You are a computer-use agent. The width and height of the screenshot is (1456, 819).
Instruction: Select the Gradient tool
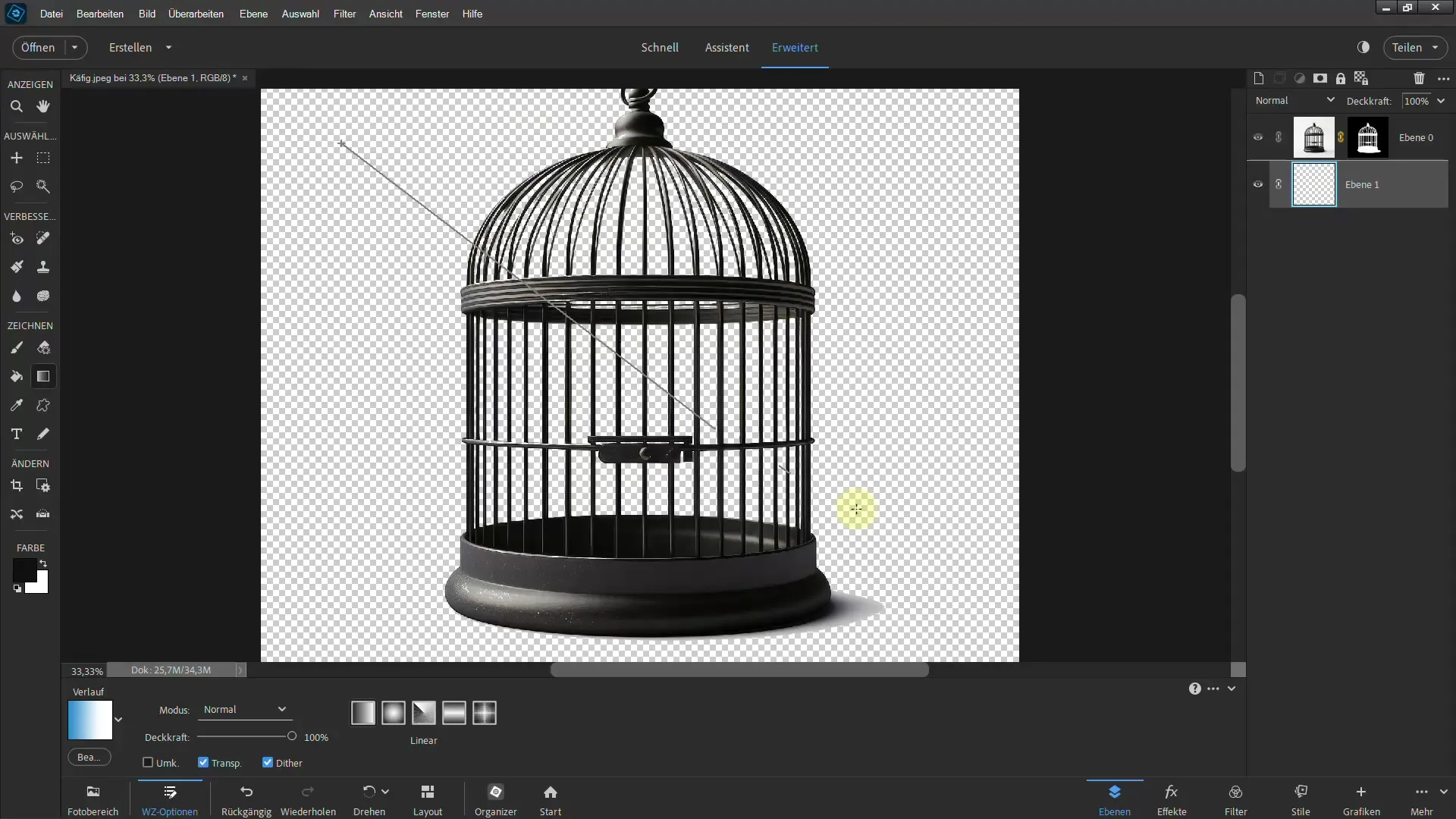coord(43,376)
